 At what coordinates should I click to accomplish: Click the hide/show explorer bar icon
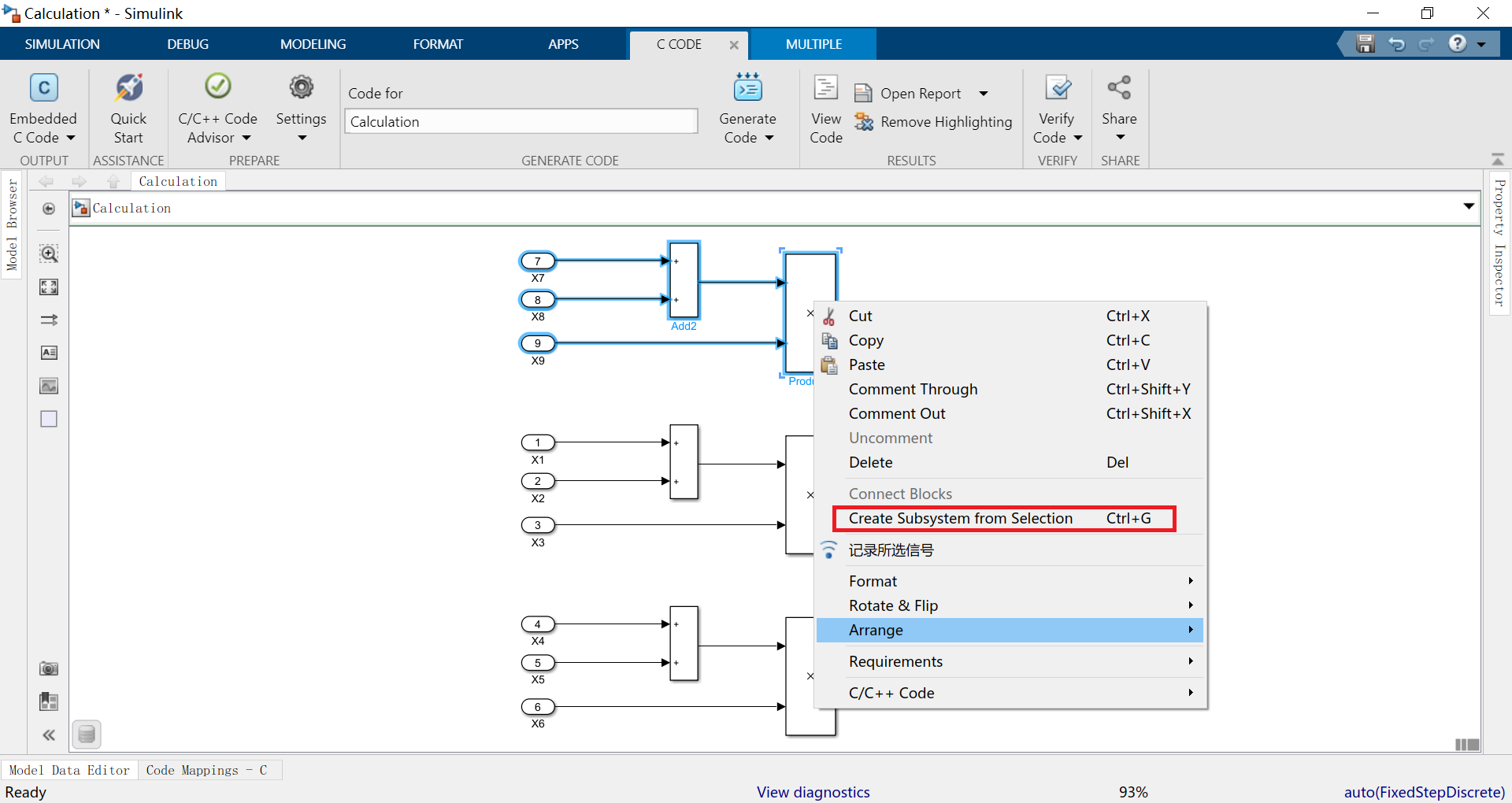(49, 209)
